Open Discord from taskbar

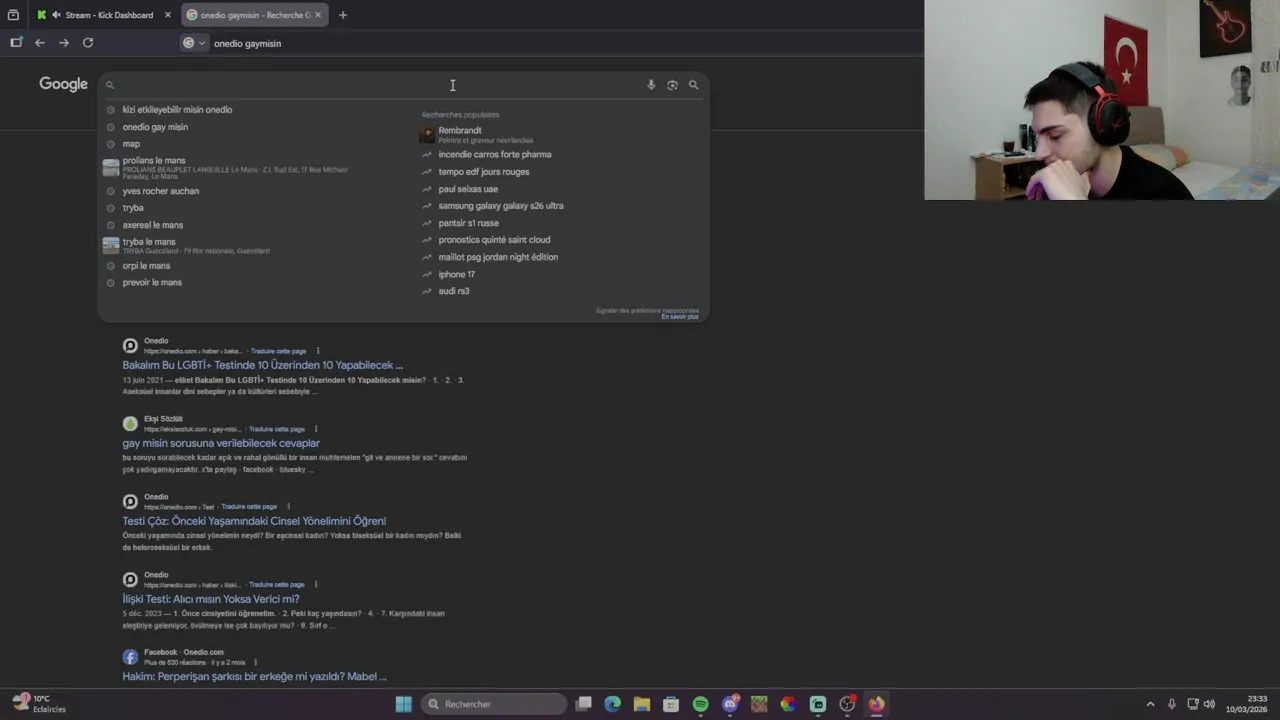pyautogui.click(x=730, y=704)
